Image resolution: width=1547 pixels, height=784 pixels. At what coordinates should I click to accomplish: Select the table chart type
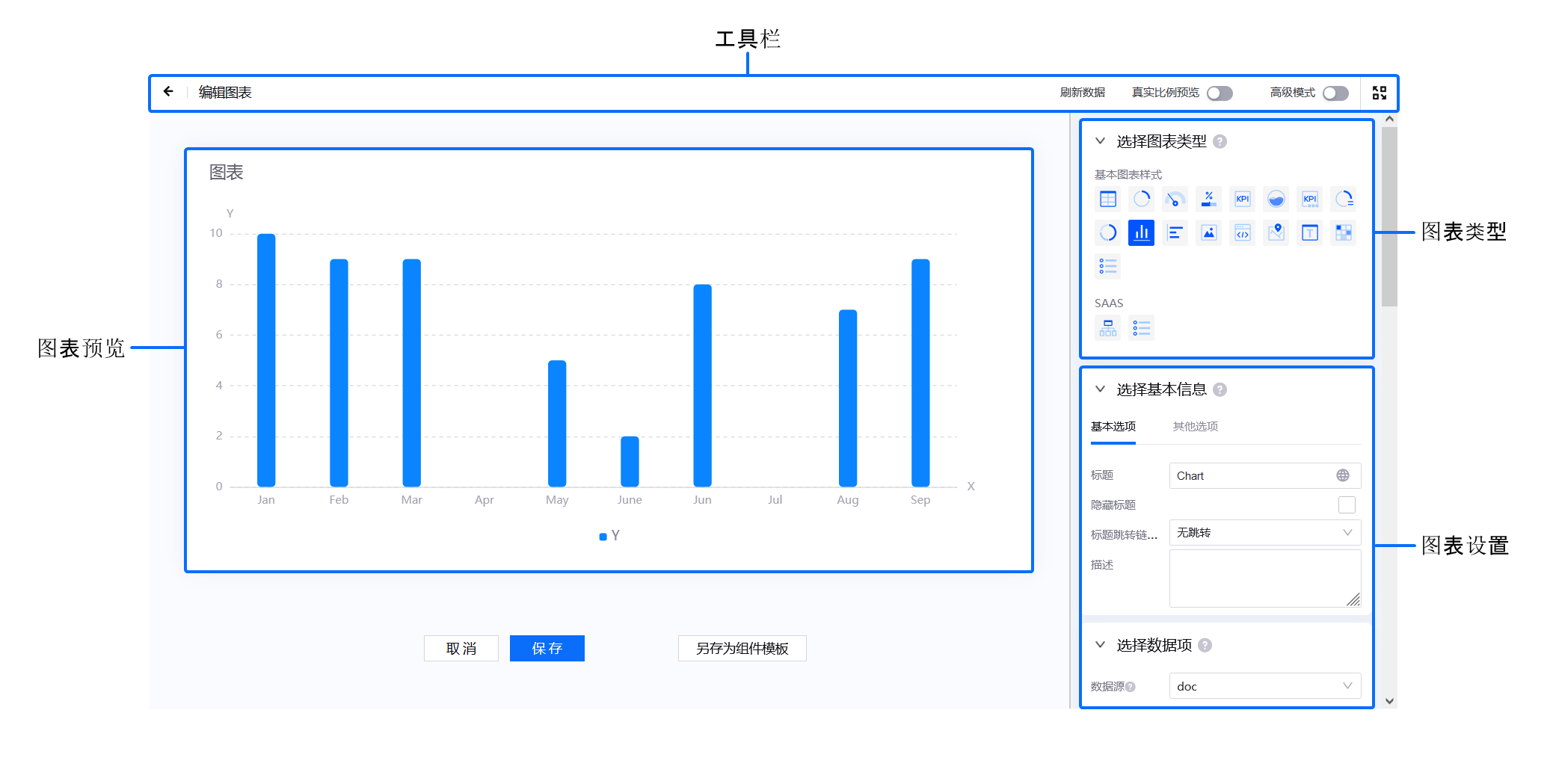(x=1108, y=199)
